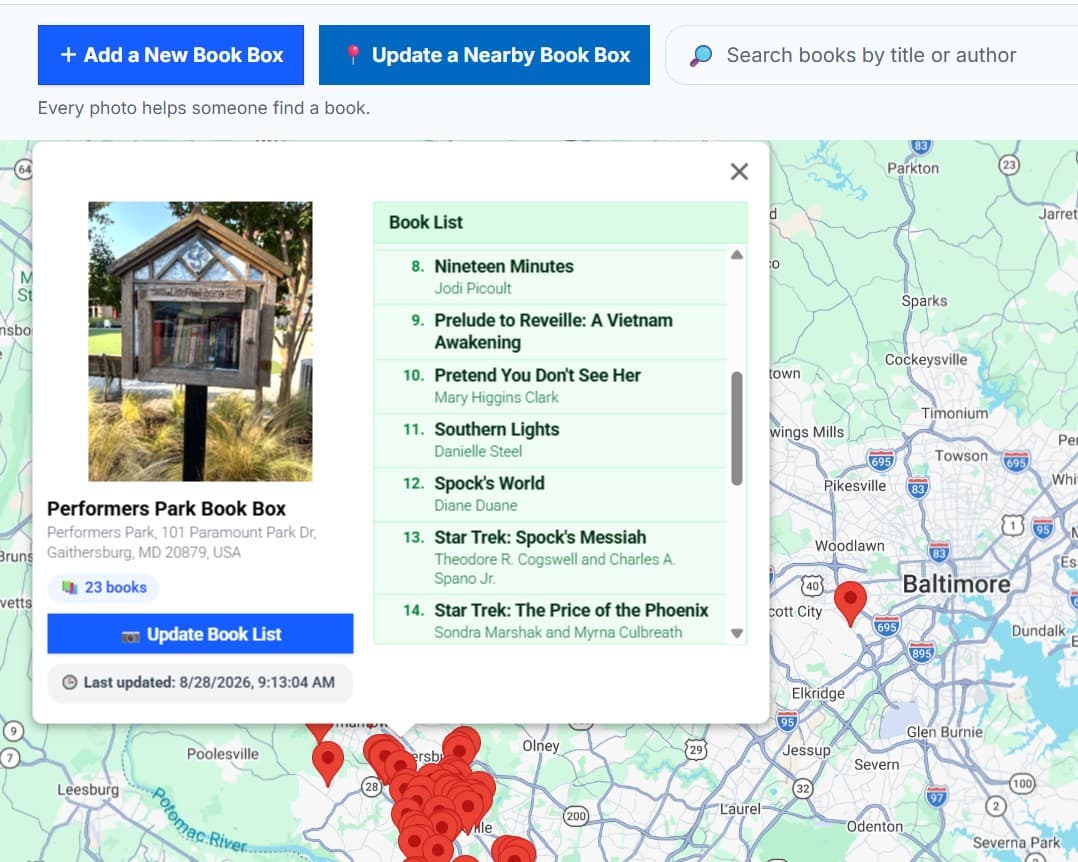
Task: Click the Olney label on the map
Action: 541,746
